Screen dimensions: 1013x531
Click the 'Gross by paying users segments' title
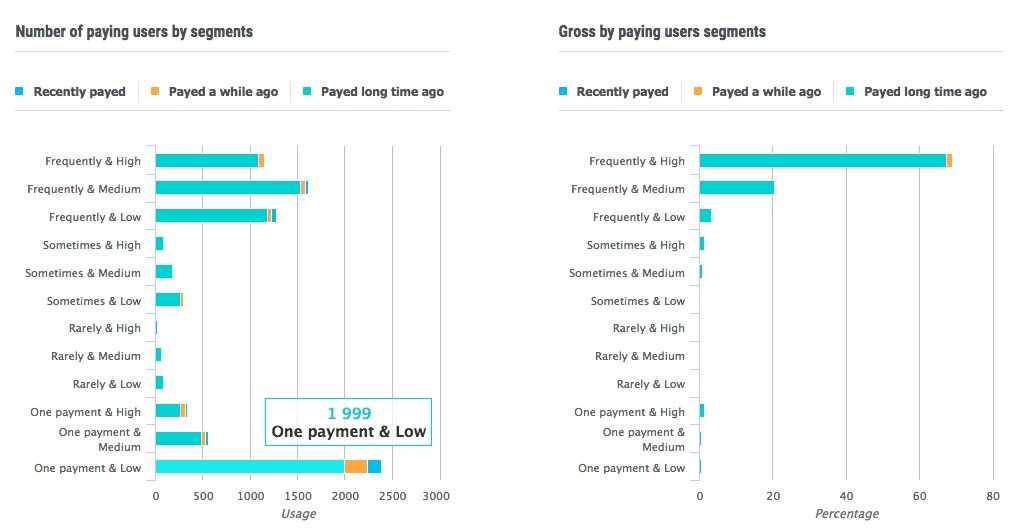tap(662, 32)
